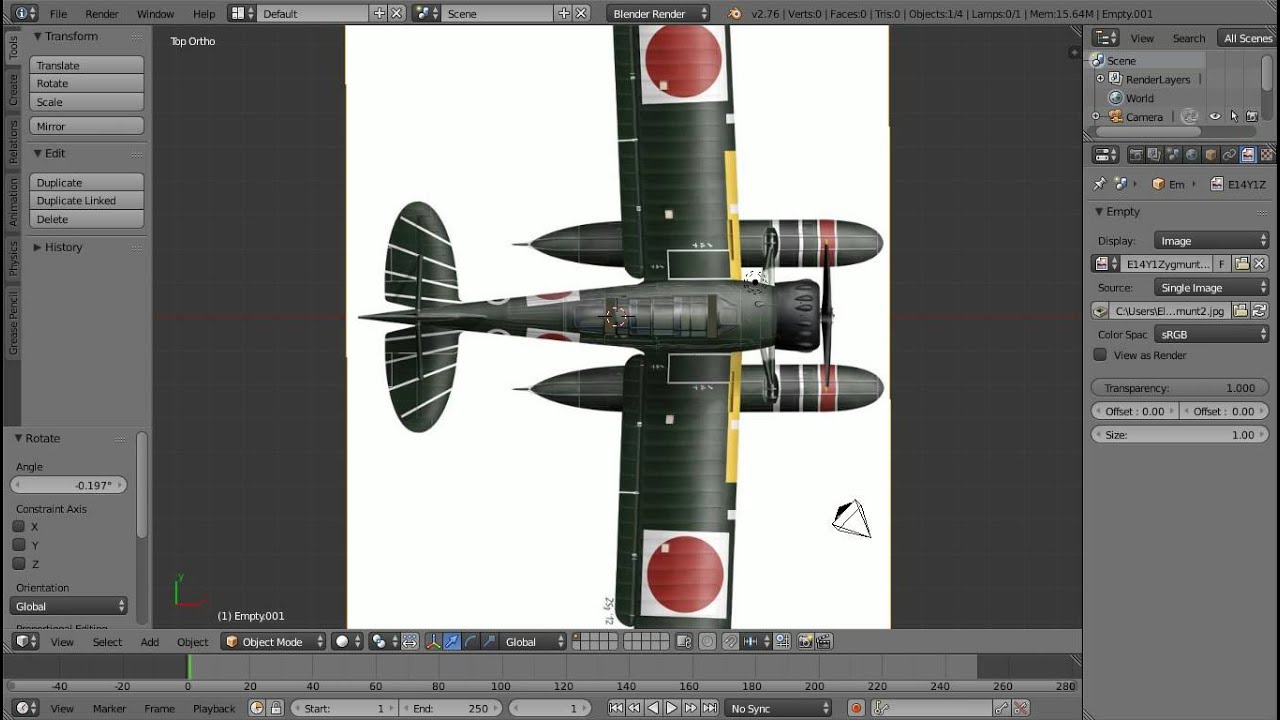Open the Color Space sRGB dropdown
The image size is (1280, 720).
(1212, 335)
